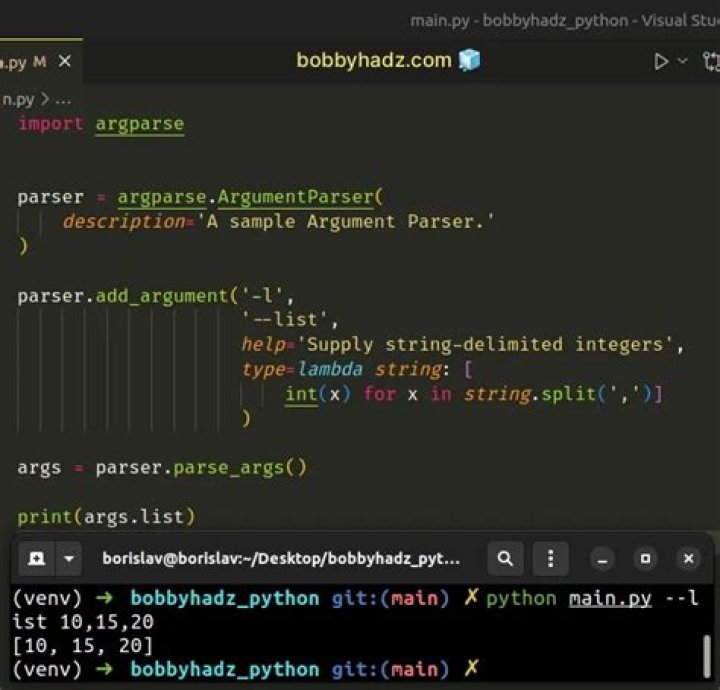Click the source control compare icon in editor toolbar

711,62
